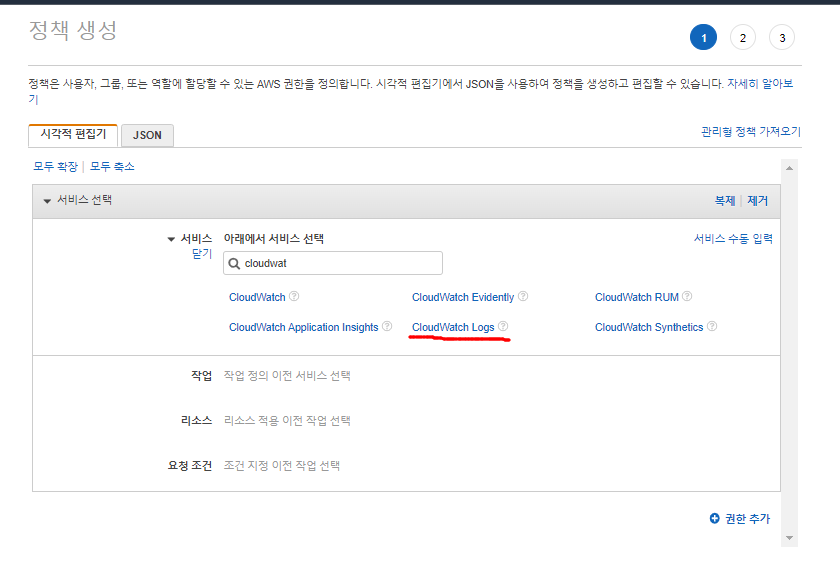Click text 조건 지정 이전 작업 선택
Image resolution: width=840 pixels, height=581 pixels.
pyautogui.click(x=282, y=465)
